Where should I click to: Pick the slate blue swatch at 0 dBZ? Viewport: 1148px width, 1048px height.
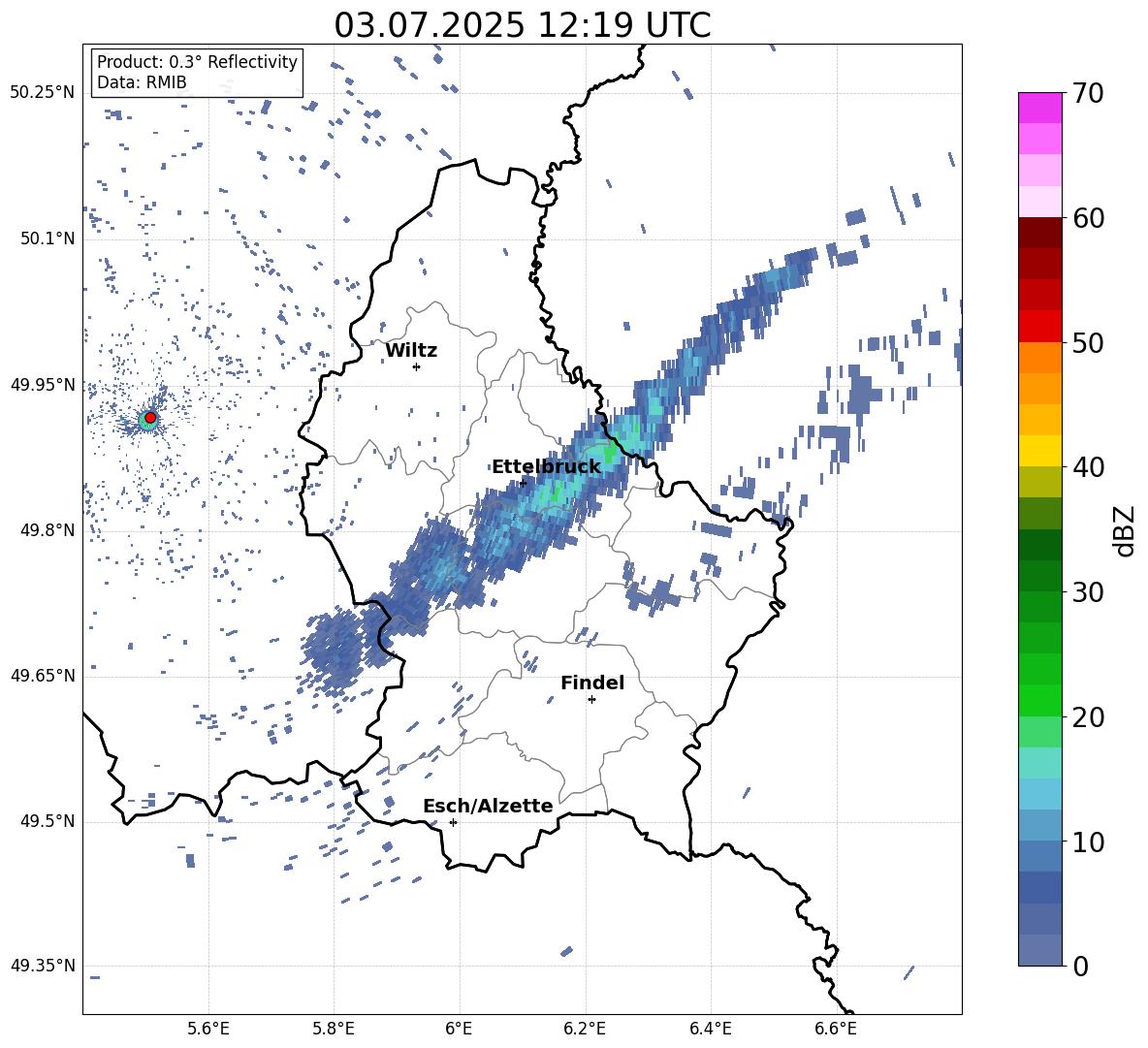(1039, 951)
